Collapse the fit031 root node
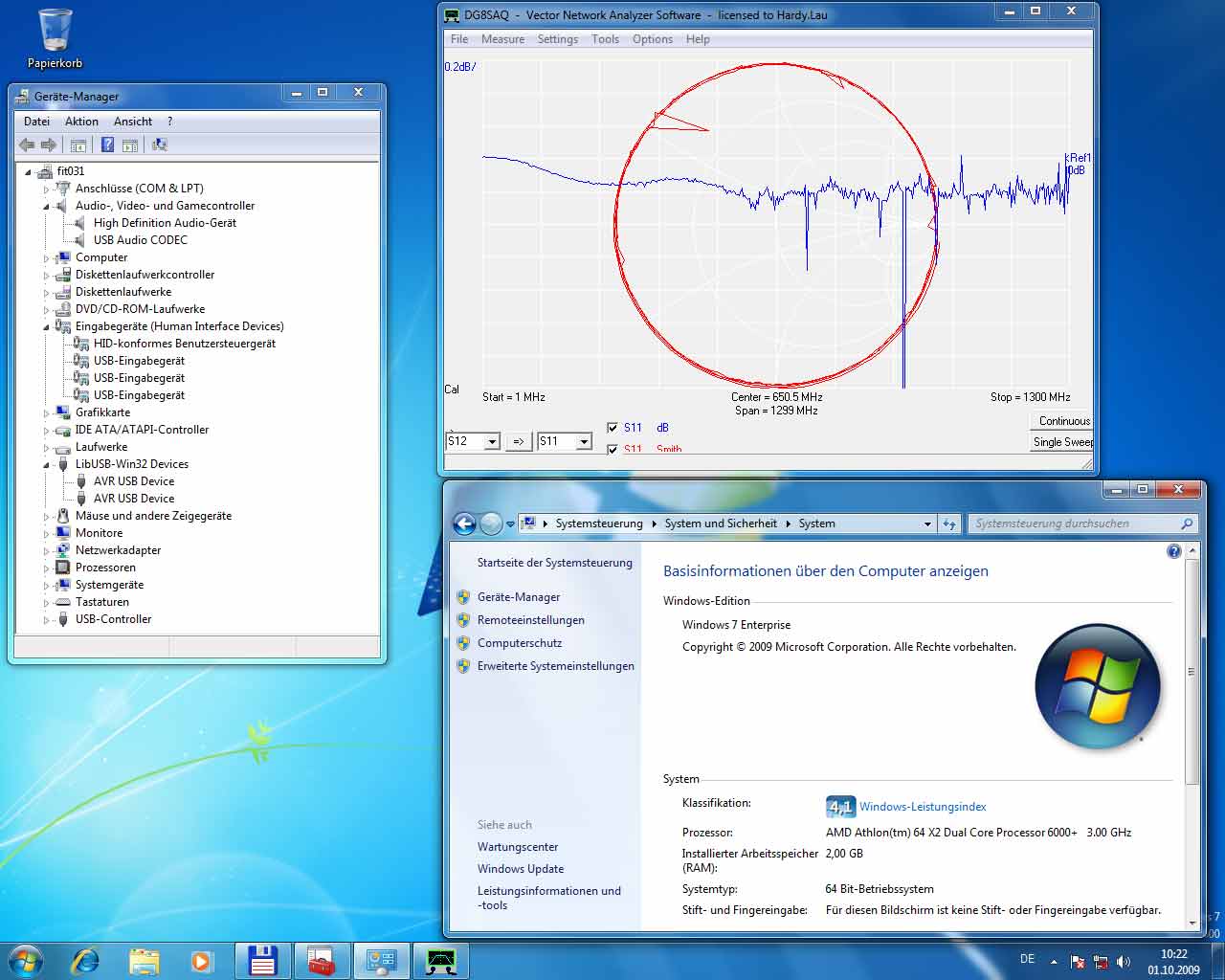 pos(28,171)
